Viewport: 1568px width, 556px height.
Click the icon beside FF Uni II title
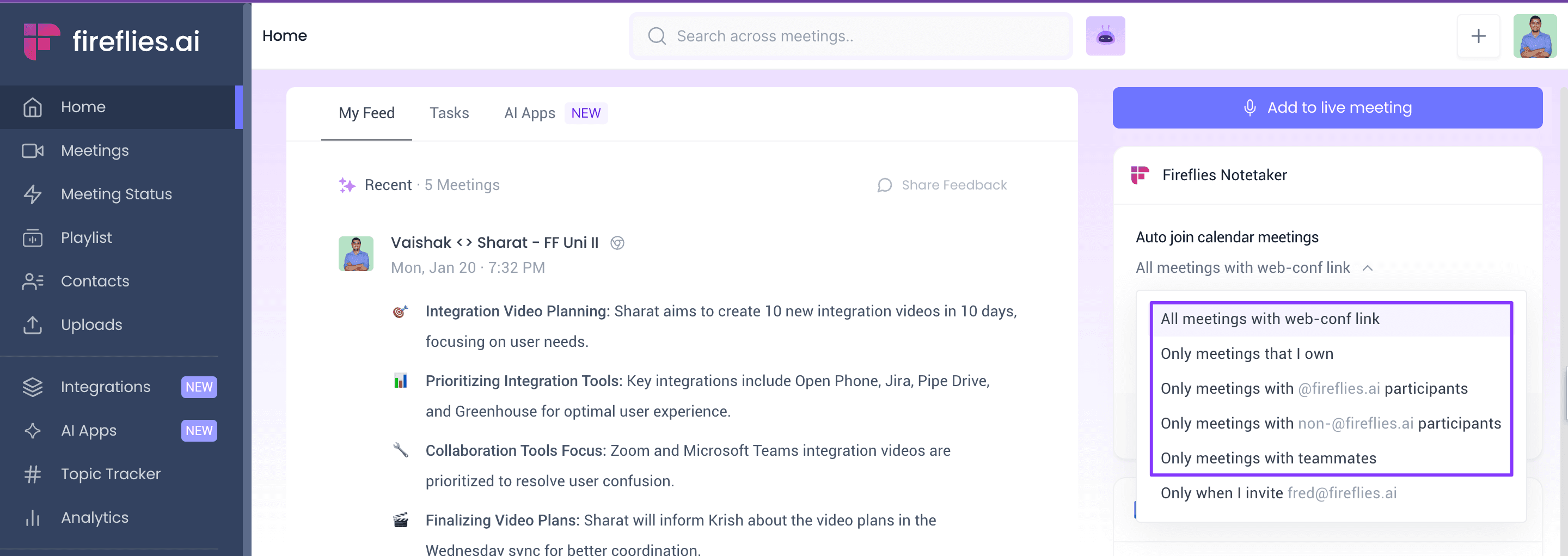tap(617, 243)
